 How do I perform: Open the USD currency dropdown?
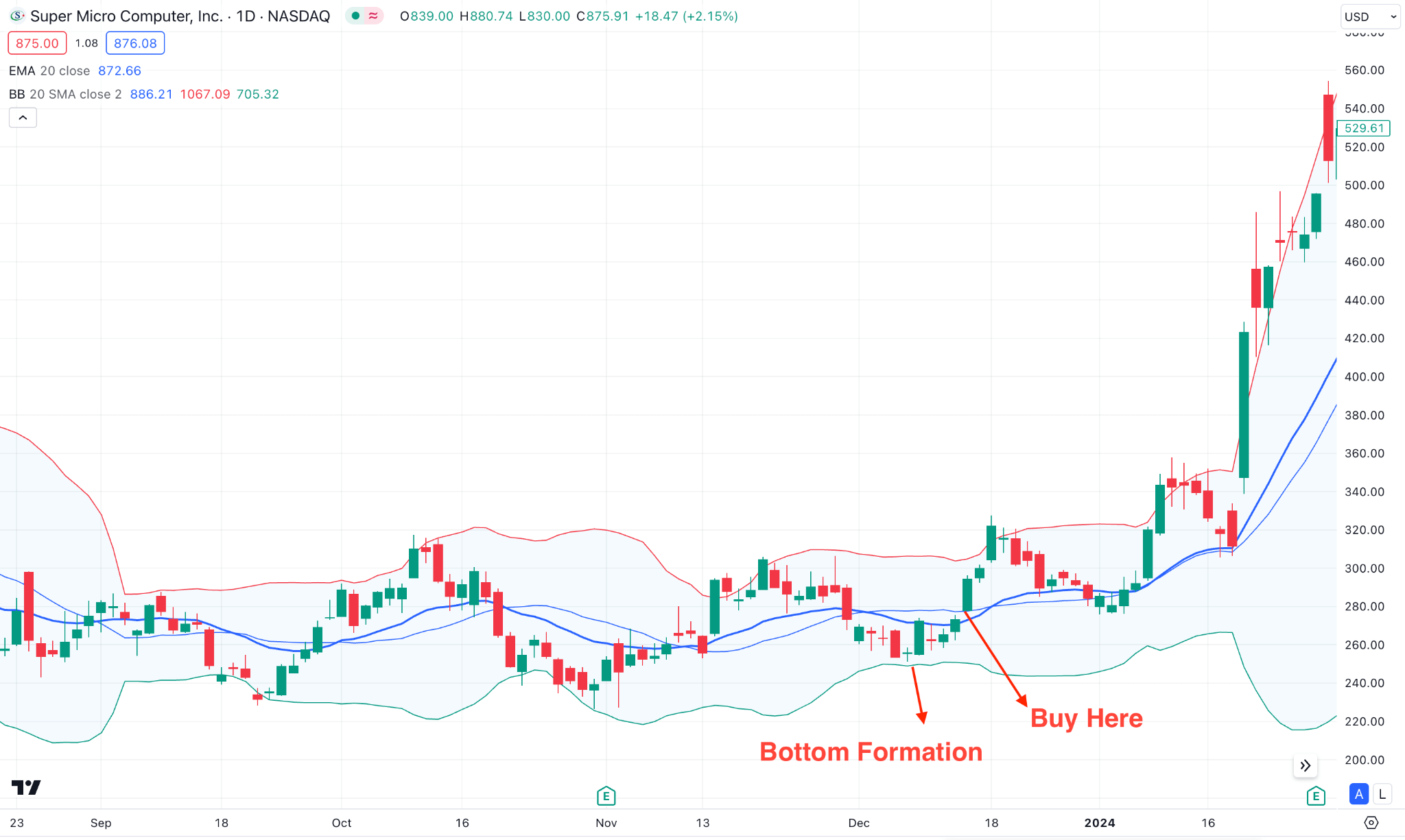coord(1370,16)
